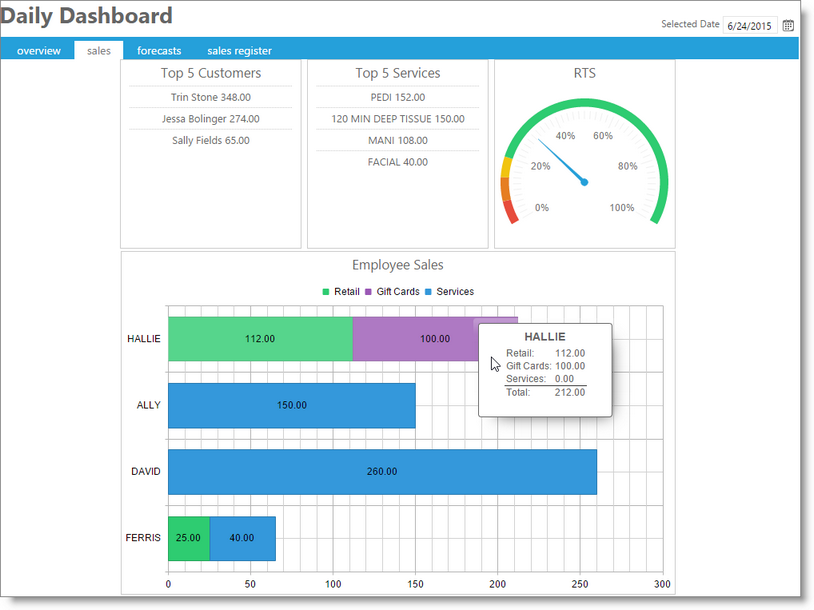
Task: Click the Top 5 Services heading
Action: [398, 73]
